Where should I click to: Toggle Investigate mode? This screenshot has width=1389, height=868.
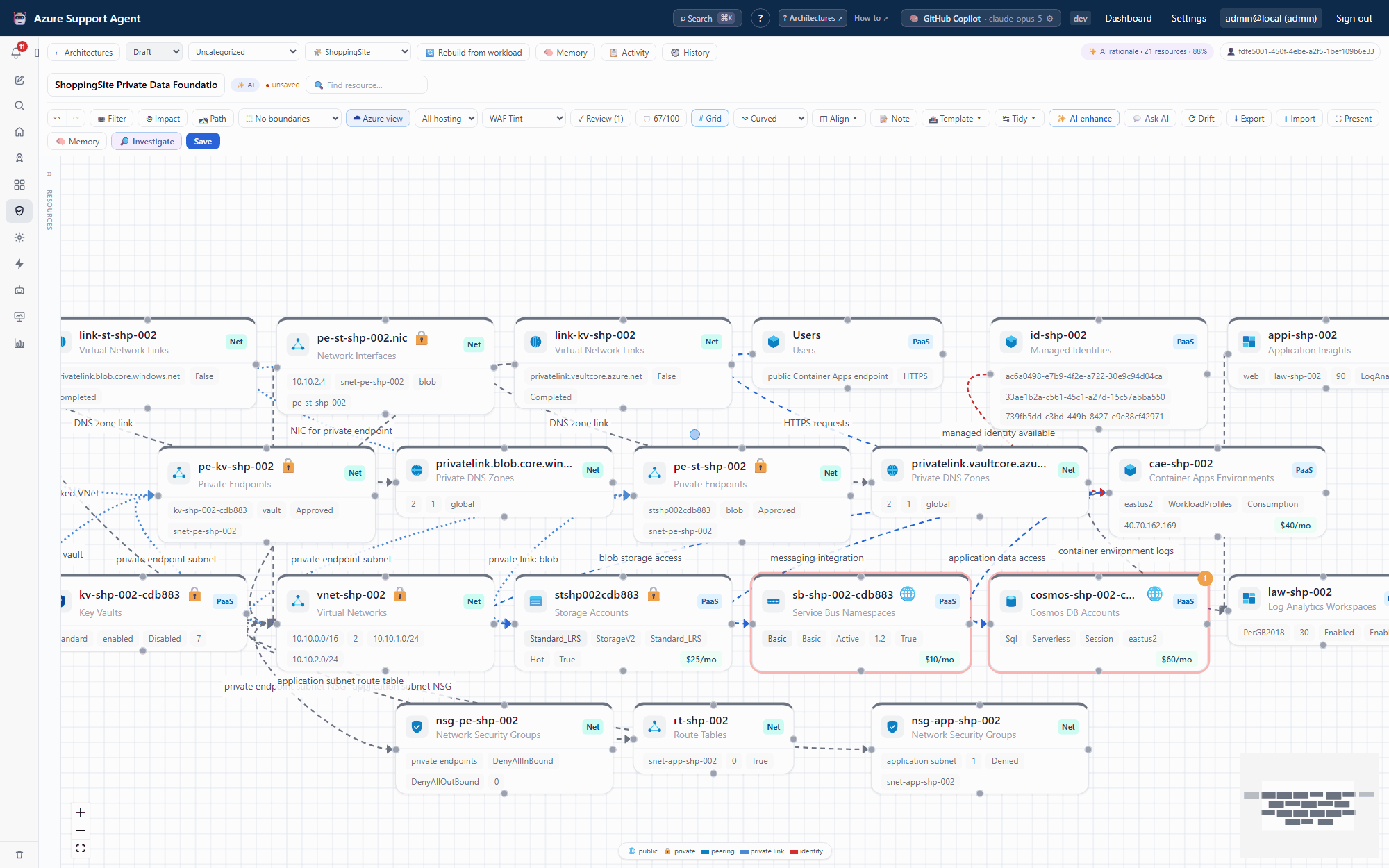coord(147,142)
